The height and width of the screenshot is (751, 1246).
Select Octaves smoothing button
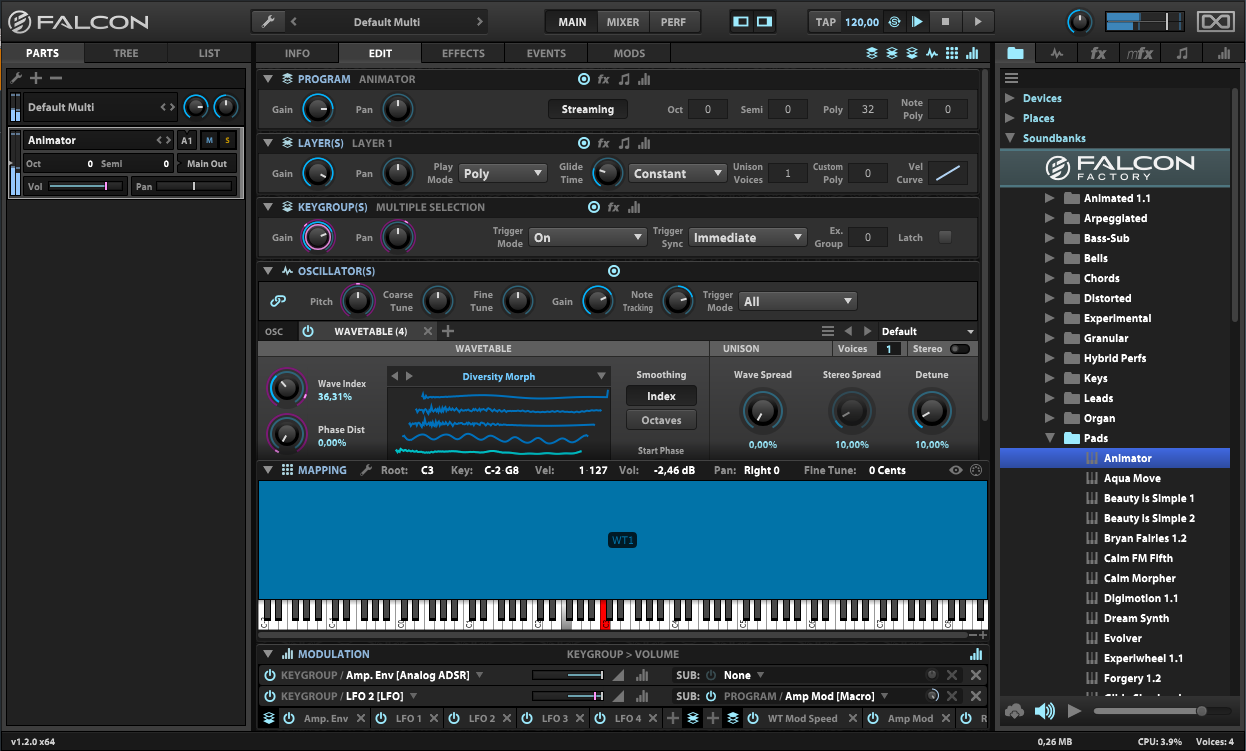[x=661, y=420]
